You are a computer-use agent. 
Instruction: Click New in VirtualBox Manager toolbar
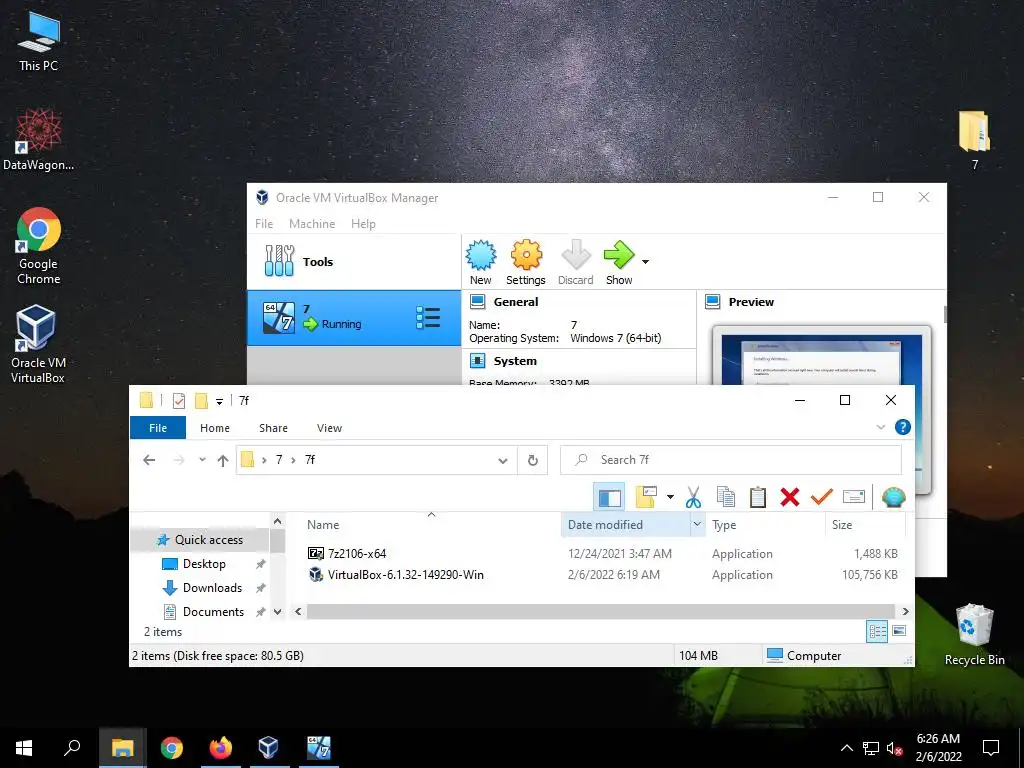click(x=481, y=263)
